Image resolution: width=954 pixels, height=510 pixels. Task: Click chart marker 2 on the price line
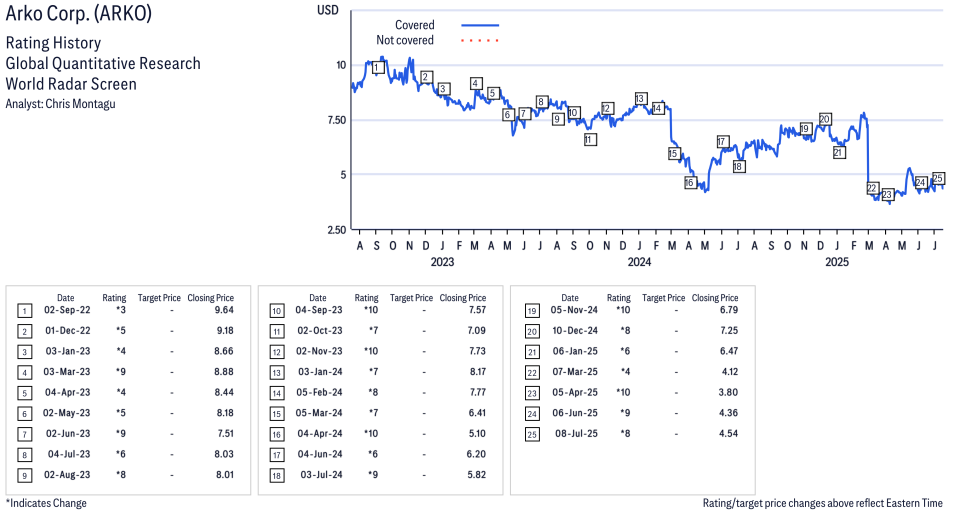tap(427, 77)
